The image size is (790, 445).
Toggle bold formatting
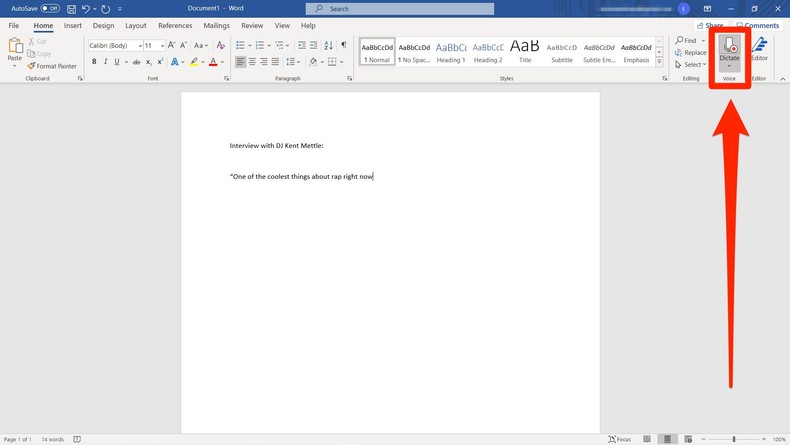tap(94, 62)
